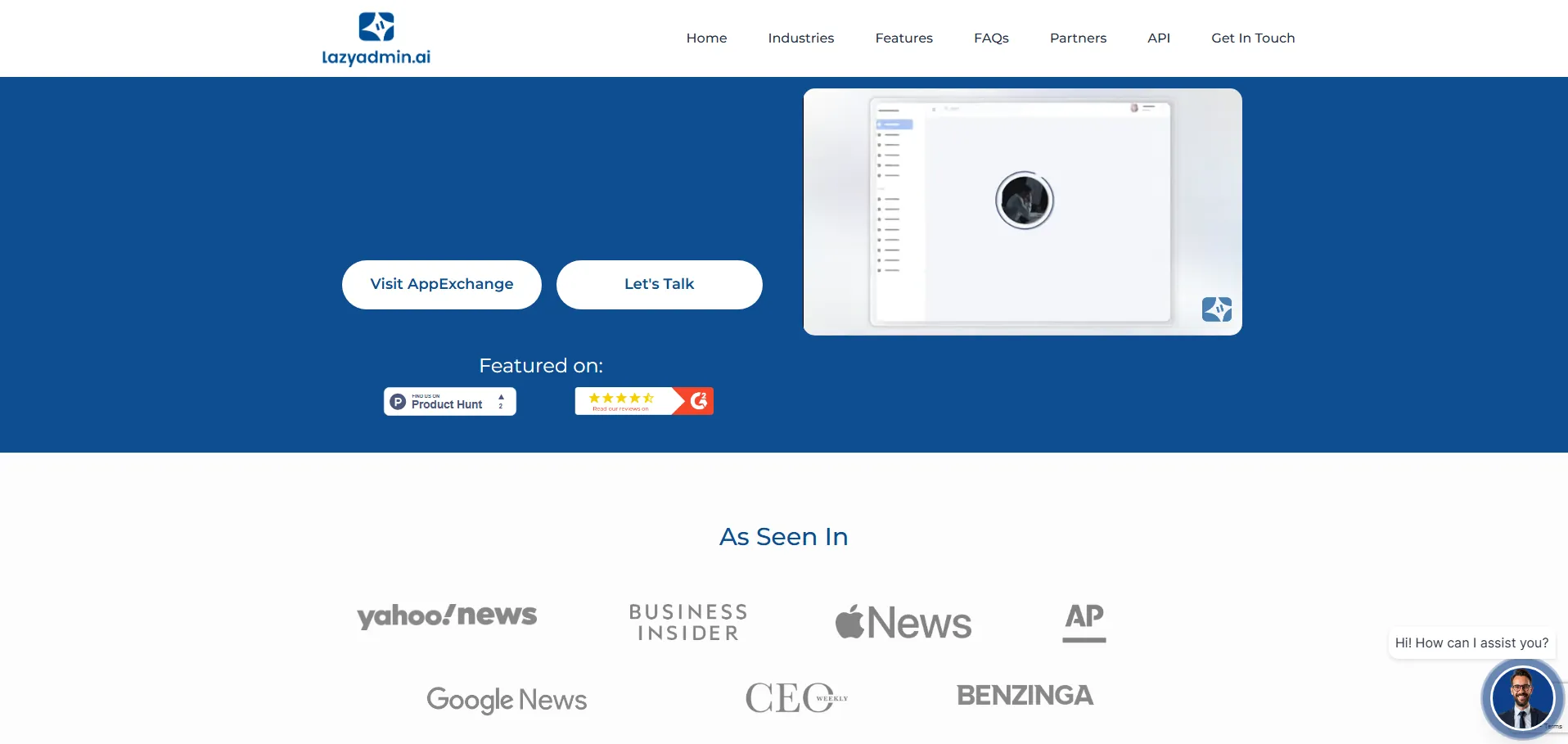Select Partners in the navigation
1568x744 pixels.
pyautogui.click(x=1078, y=38)
